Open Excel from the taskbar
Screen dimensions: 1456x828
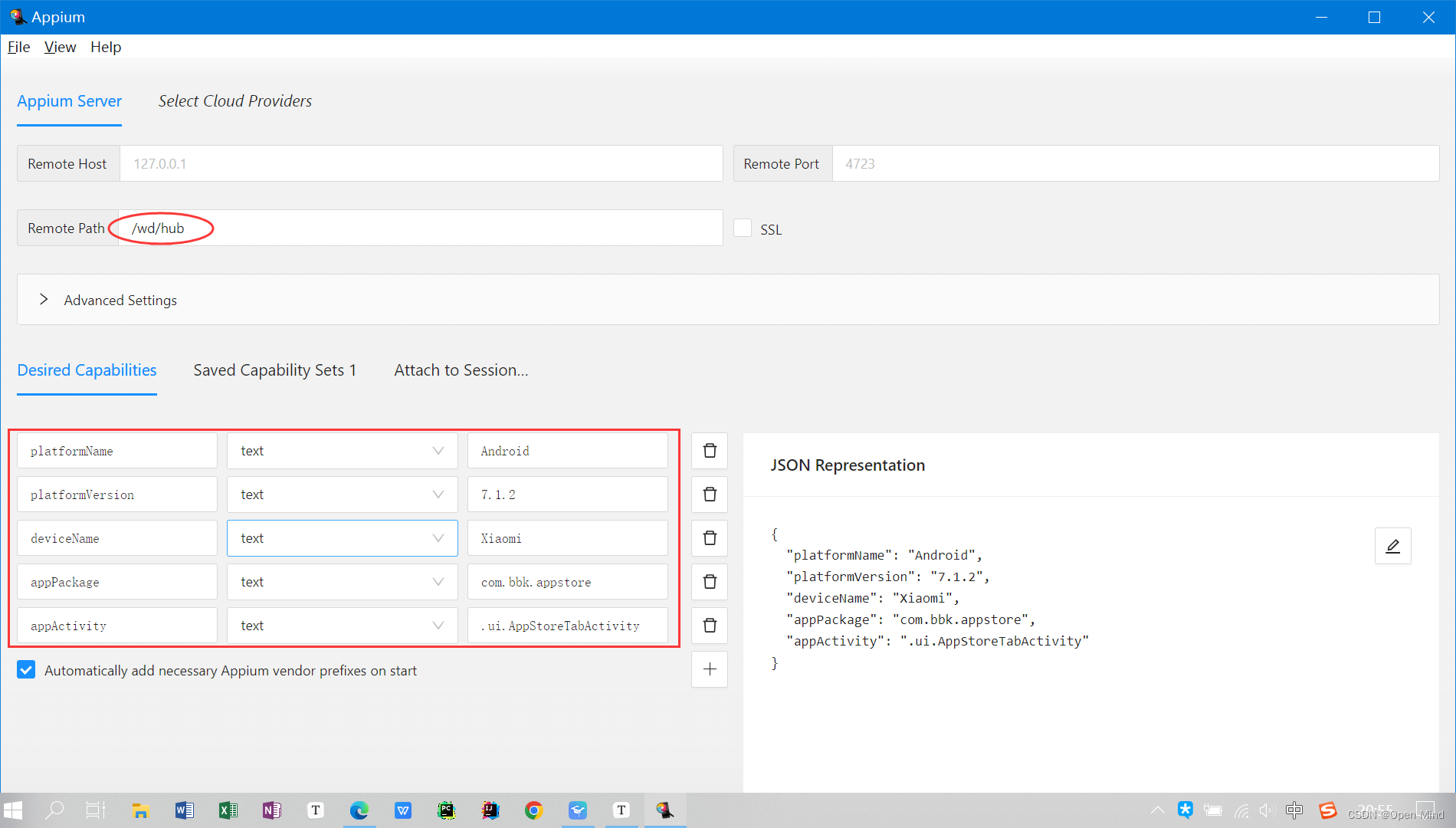coord(228,810)
